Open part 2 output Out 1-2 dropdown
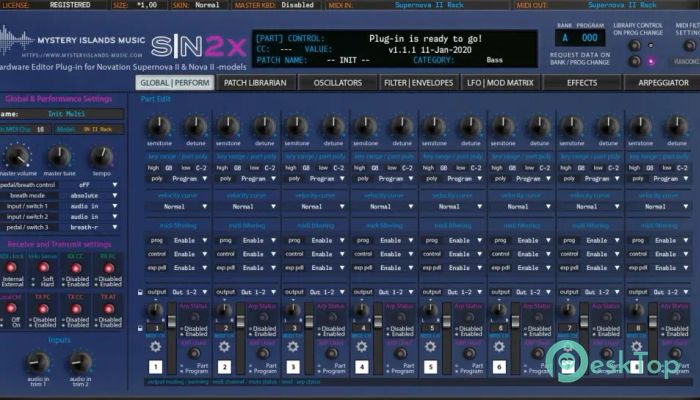Screen dimensions: 700x400 (258, 292)
